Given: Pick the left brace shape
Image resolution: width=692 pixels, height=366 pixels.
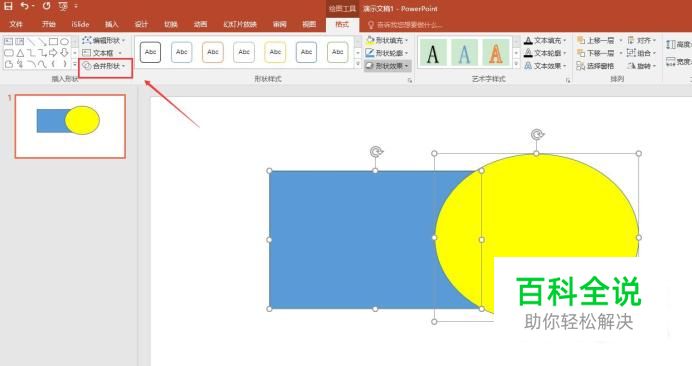Looking at the screenshot, I should pyautogui.click(x=53, y=64).
